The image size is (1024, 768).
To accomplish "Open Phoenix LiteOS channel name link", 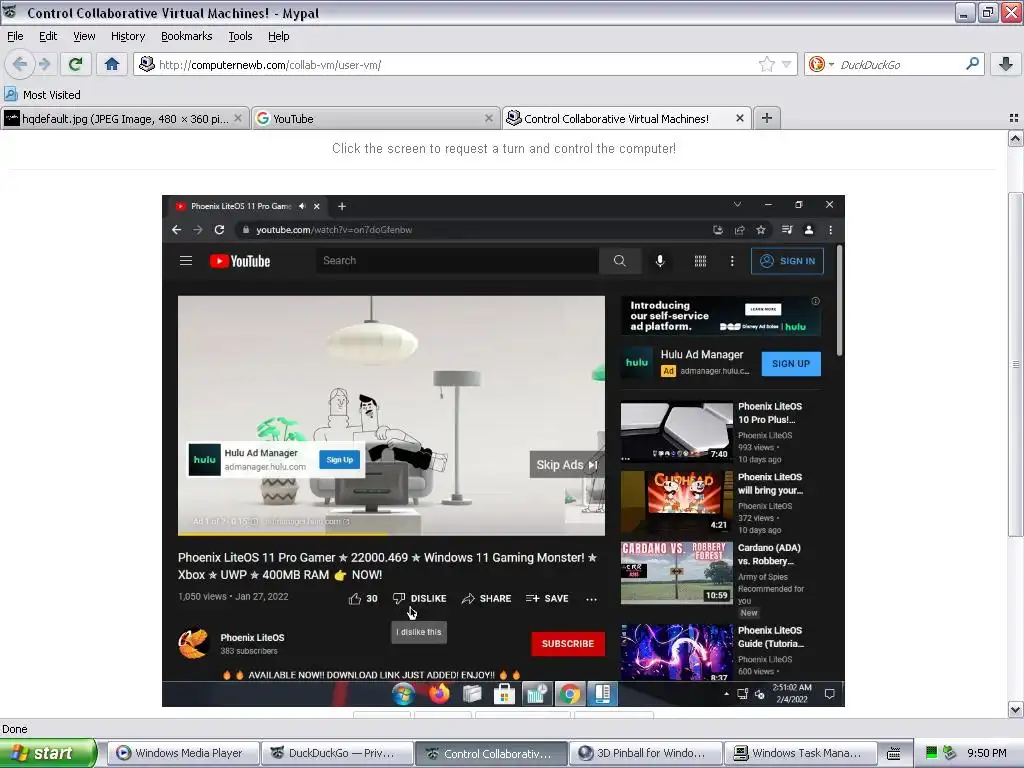I will click(x=252, y=637).
